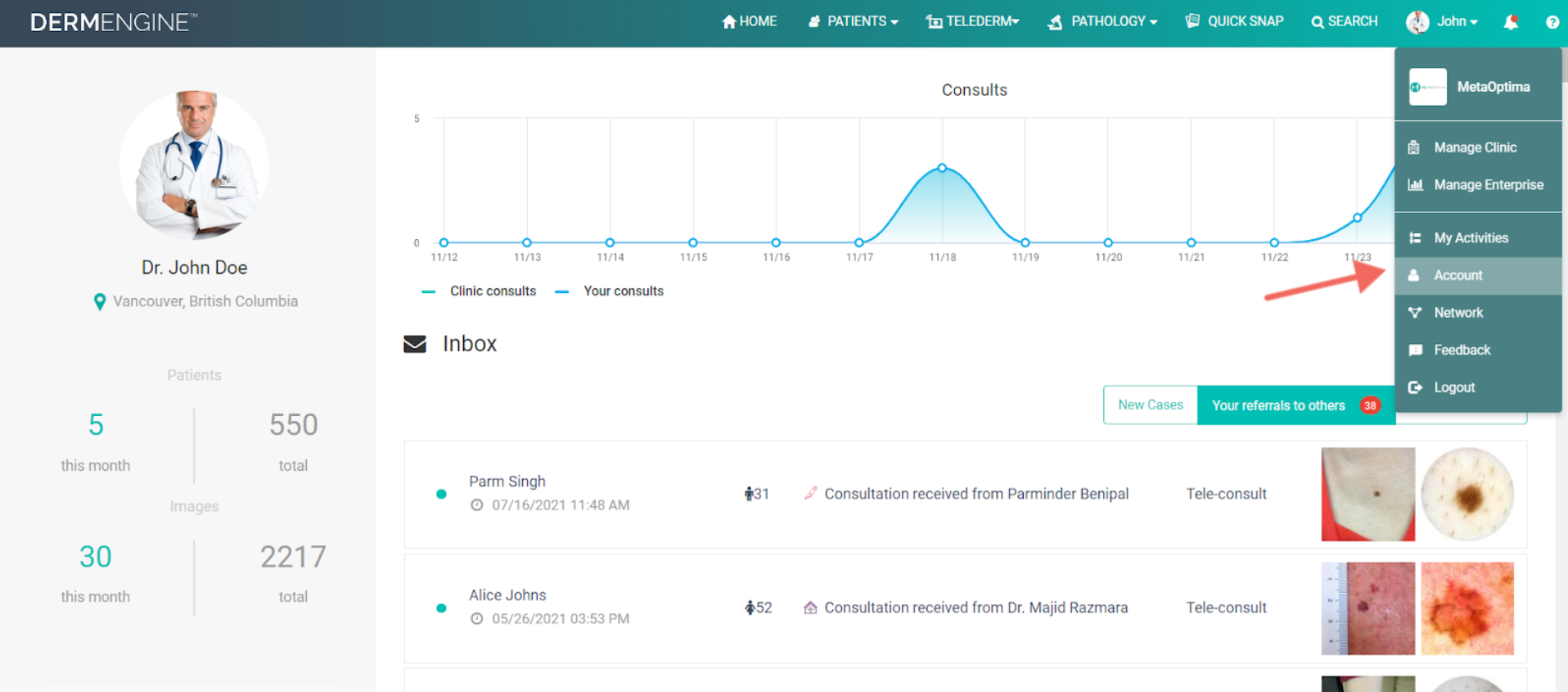Image resolution: width=1568 pixels, height=692 pixels.
Task: Click the red 38 referrals badge
Action: [1370, 405]
